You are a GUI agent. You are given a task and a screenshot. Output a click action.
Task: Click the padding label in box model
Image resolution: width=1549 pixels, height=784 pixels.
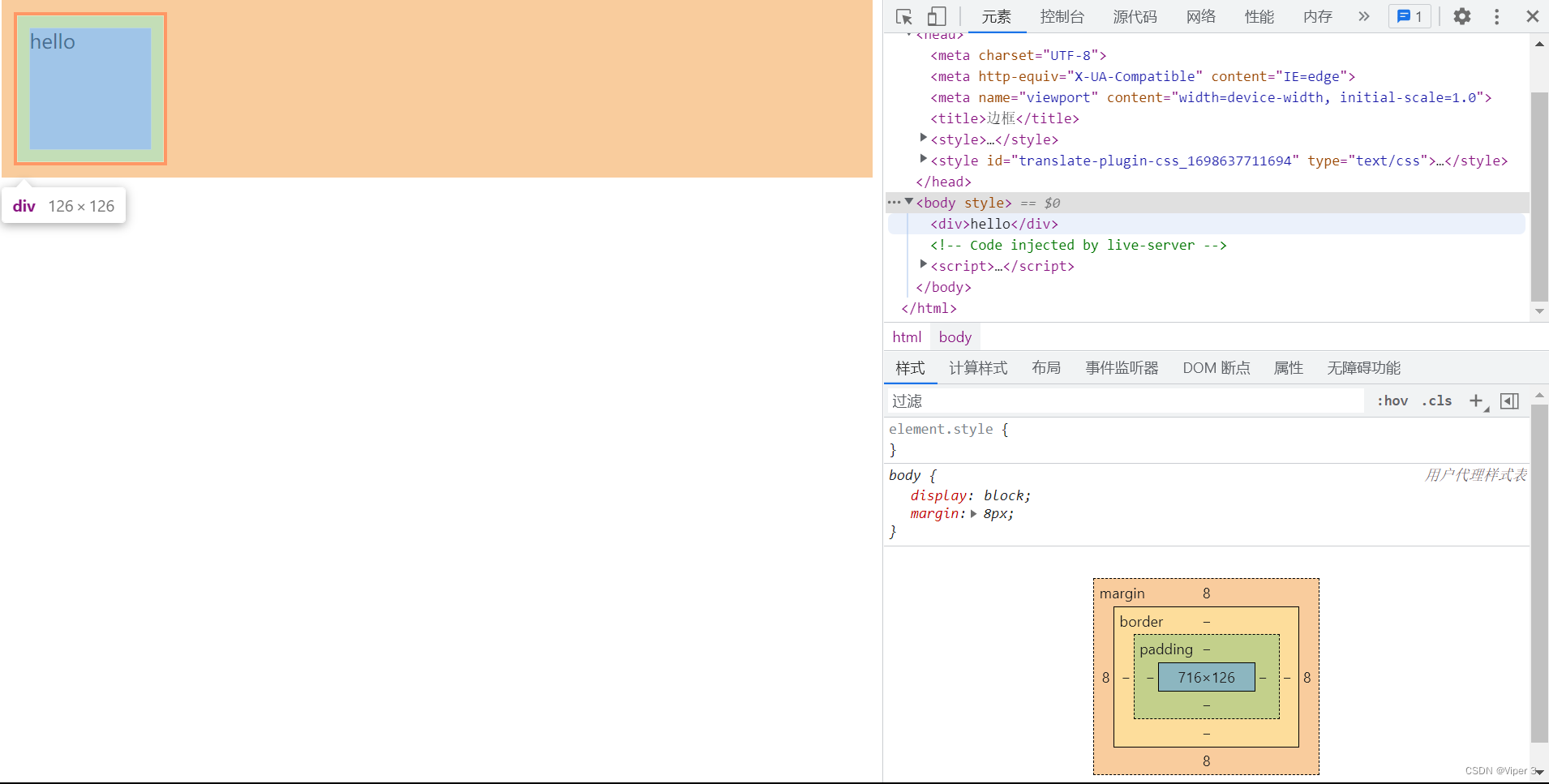(x=1166, y=649)
